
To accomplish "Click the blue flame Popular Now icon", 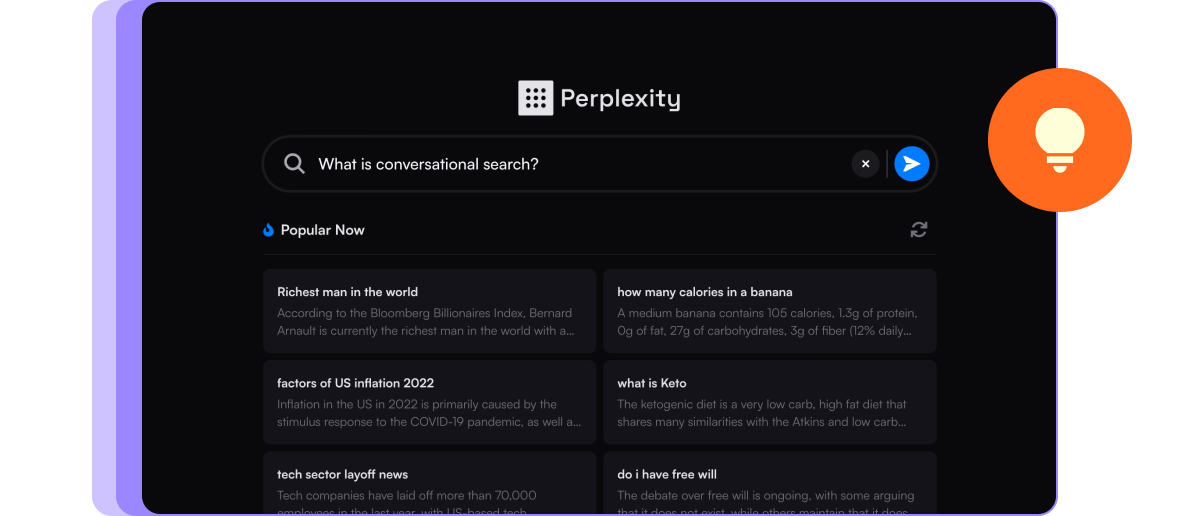I will 268,230.
